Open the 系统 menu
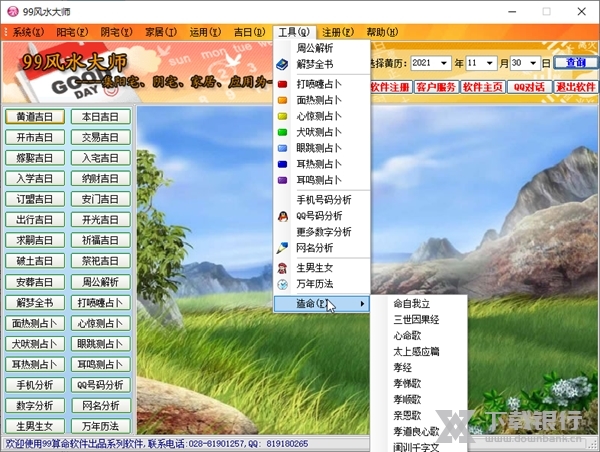 (28, 32)
